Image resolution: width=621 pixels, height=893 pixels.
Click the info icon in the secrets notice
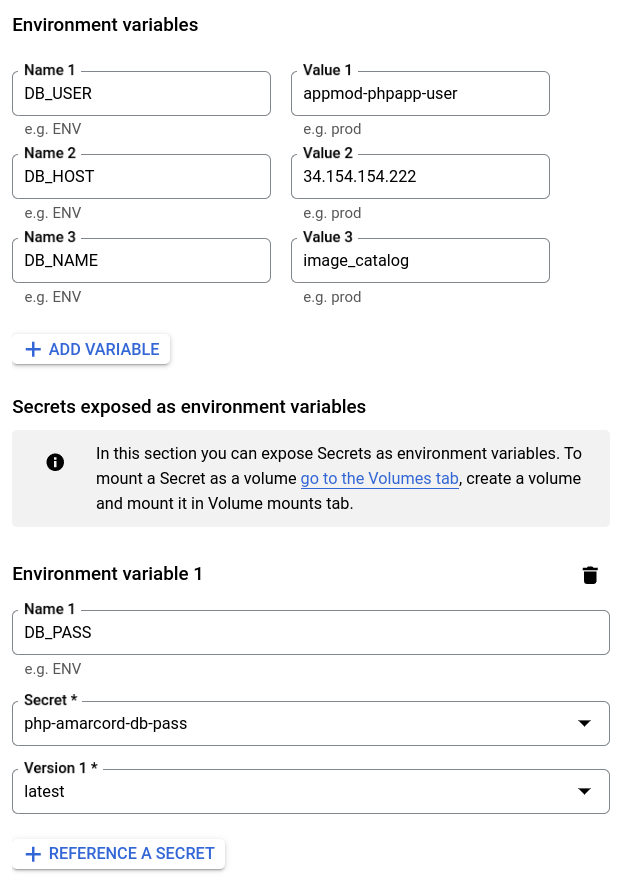point(55,462)
